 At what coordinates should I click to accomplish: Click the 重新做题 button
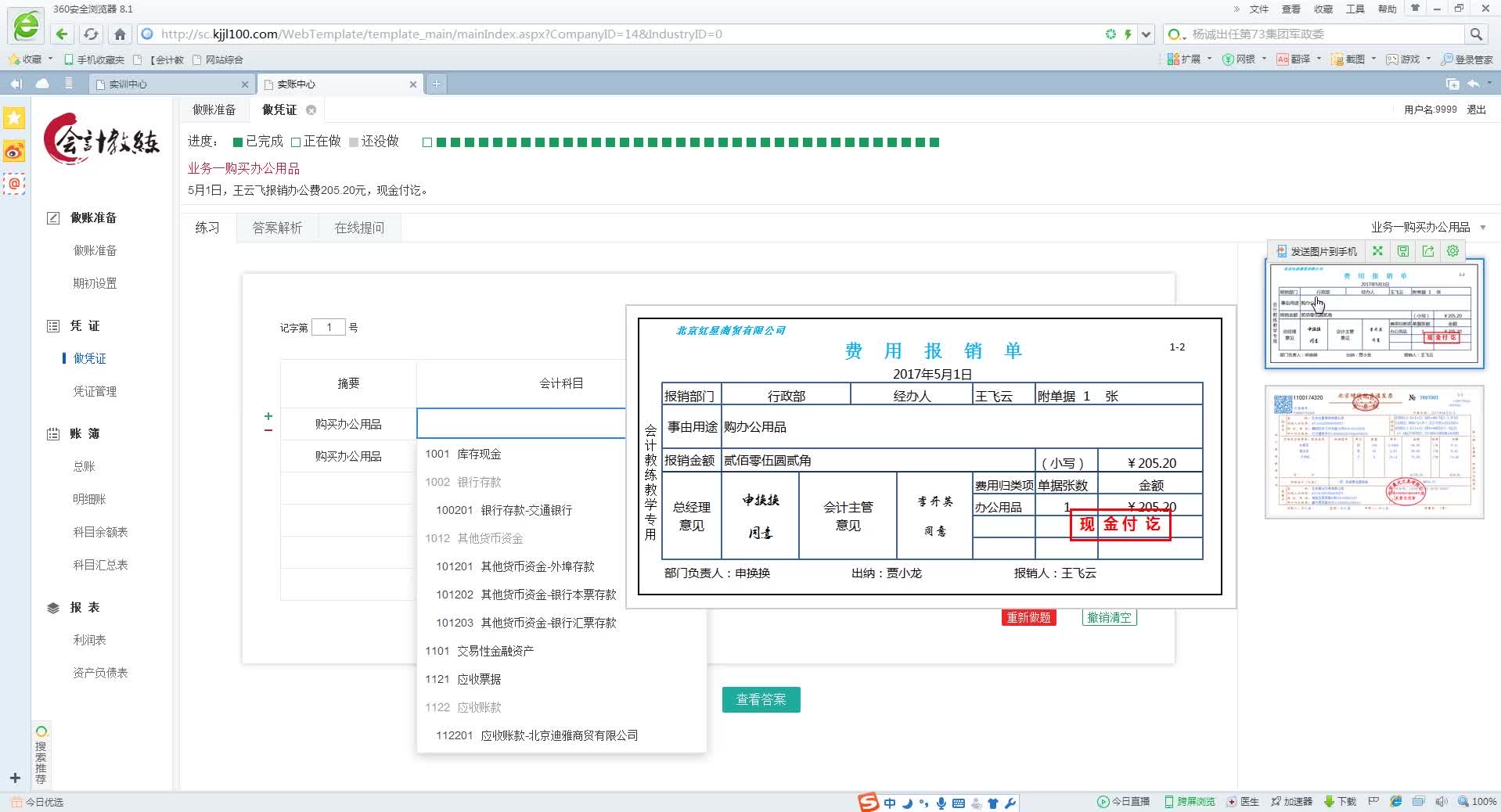[1028, 617]
